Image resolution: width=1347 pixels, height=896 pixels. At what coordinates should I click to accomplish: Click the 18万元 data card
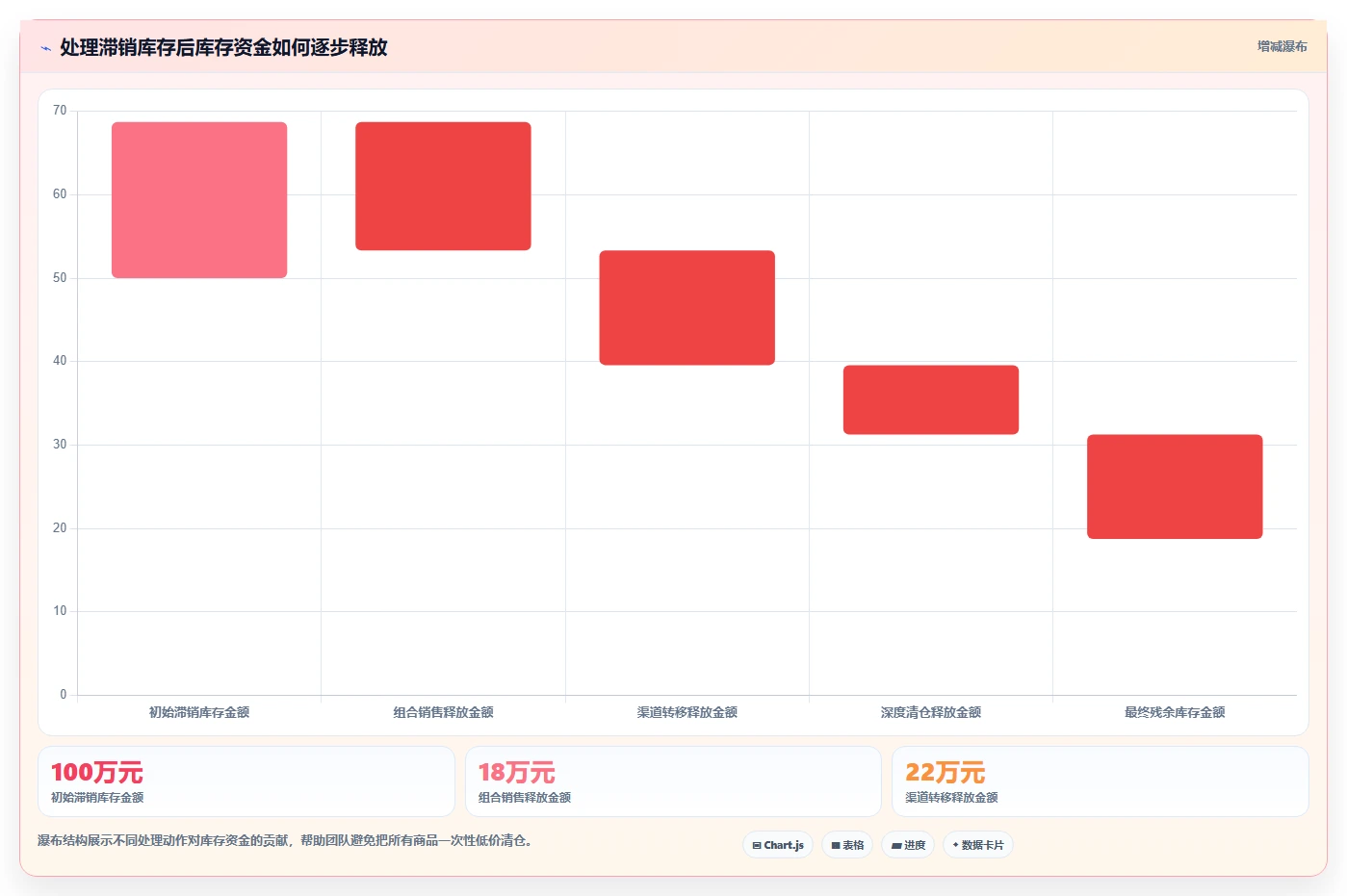[673, 781]
